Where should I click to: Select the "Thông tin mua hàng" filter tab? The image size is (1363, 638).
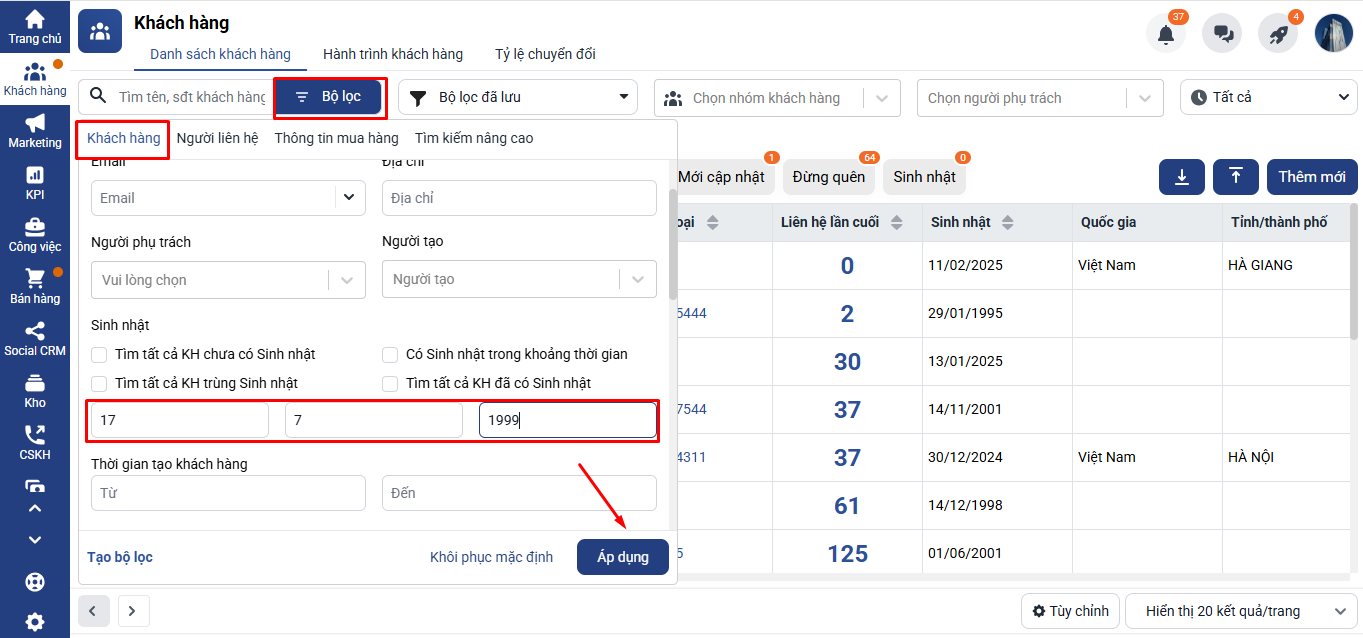coord(336,138)
